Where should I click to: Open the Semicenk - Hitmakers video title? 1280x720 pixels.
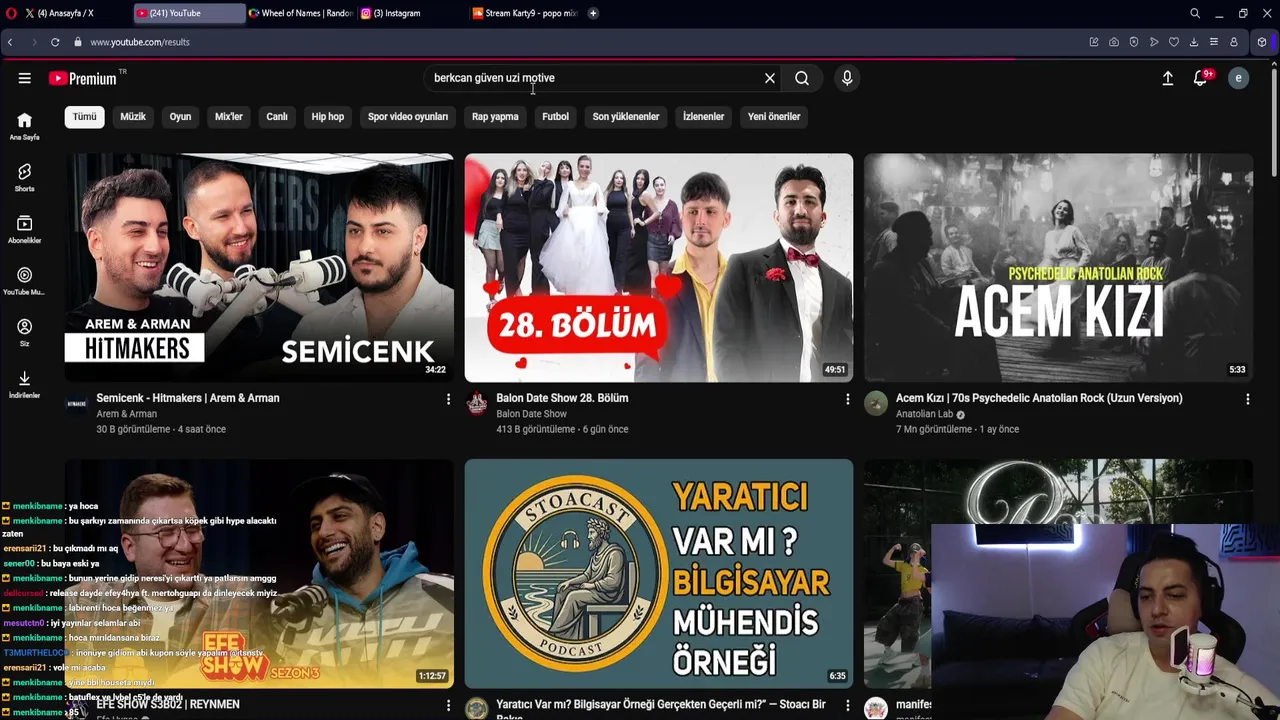(x=188, y=398)
